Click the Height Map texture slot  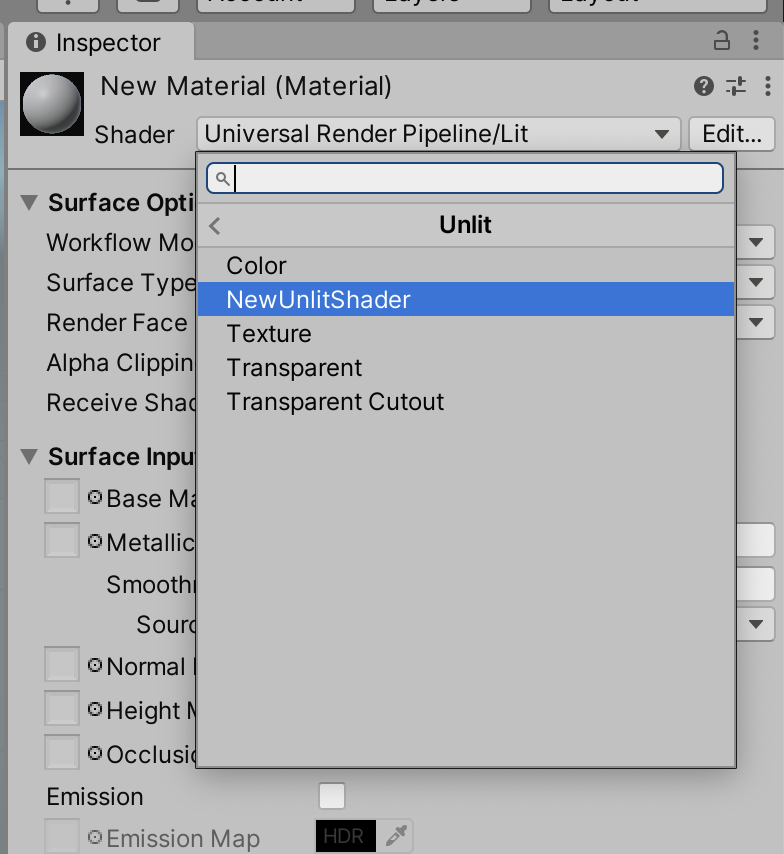(x=62, y=708)
